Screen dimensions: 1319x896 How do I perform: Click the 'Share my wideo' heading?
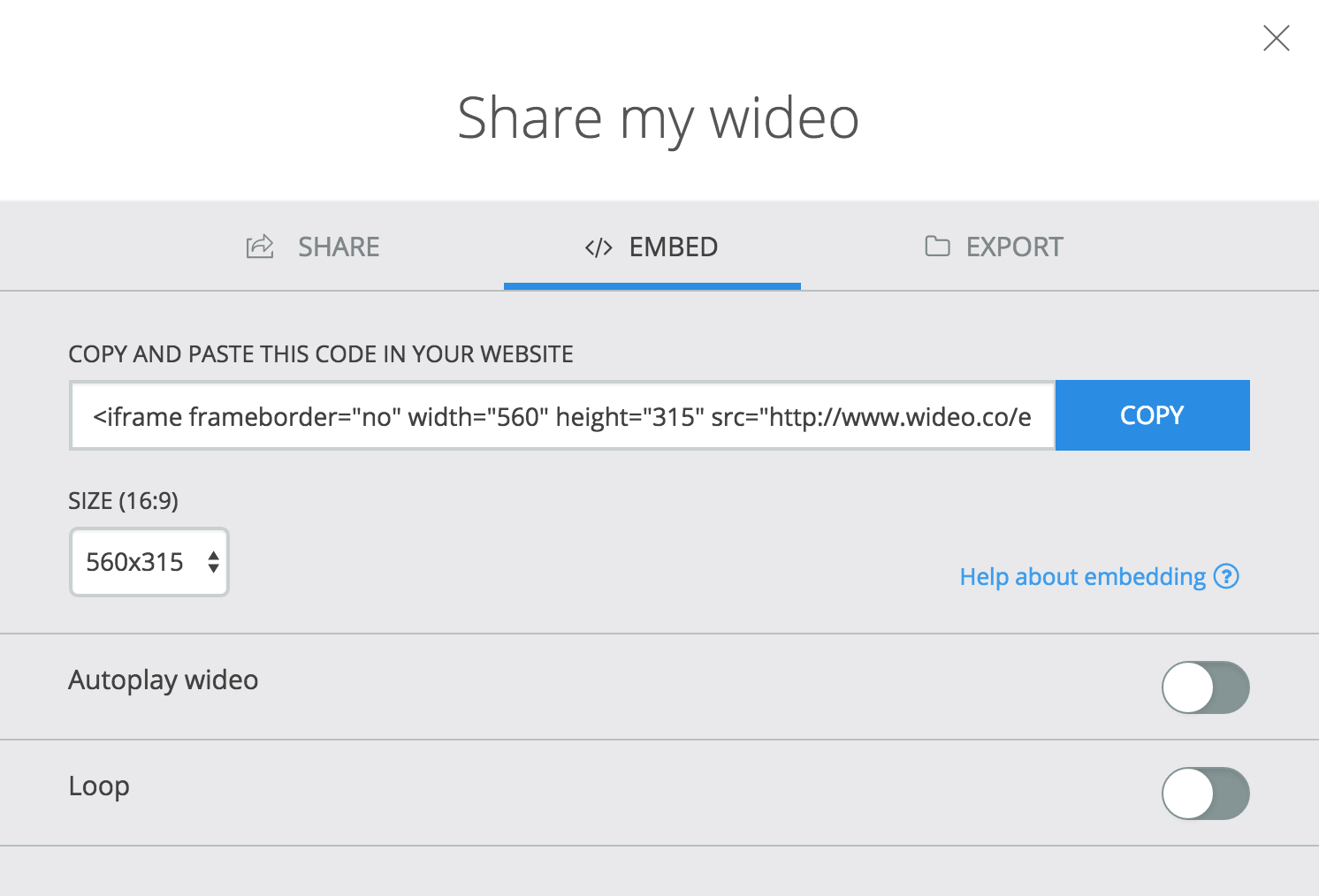[x=659, y=118]
